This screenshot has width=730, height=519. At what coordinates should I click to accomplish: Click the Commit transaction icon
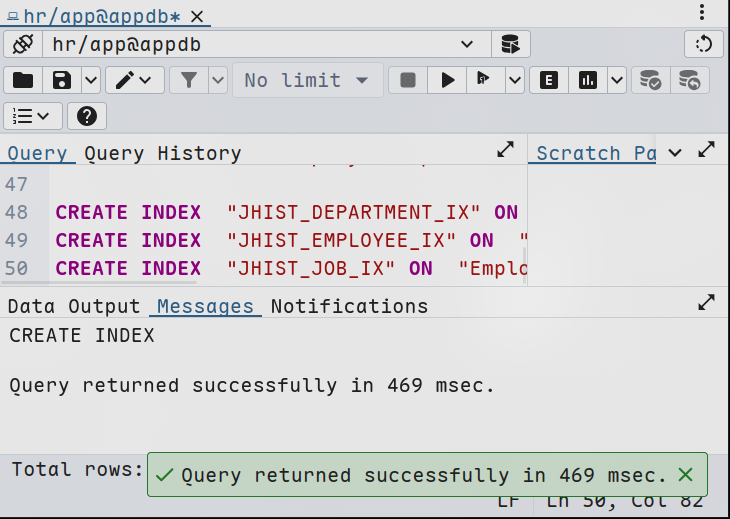pos(650,80)
